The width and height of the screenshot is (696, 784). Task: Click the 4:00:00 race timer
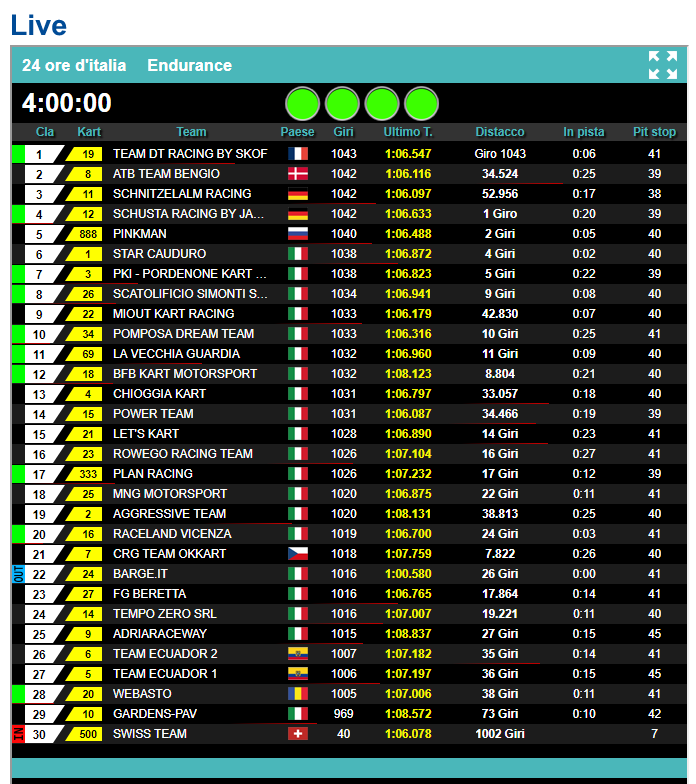pos(66,103)
